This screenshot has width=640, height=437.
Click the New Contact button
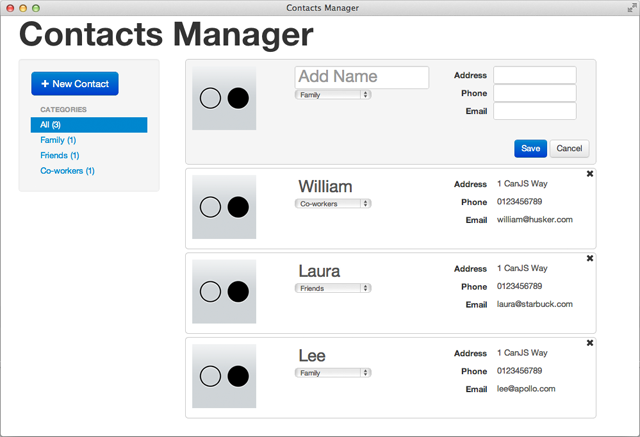coord(75,84)
